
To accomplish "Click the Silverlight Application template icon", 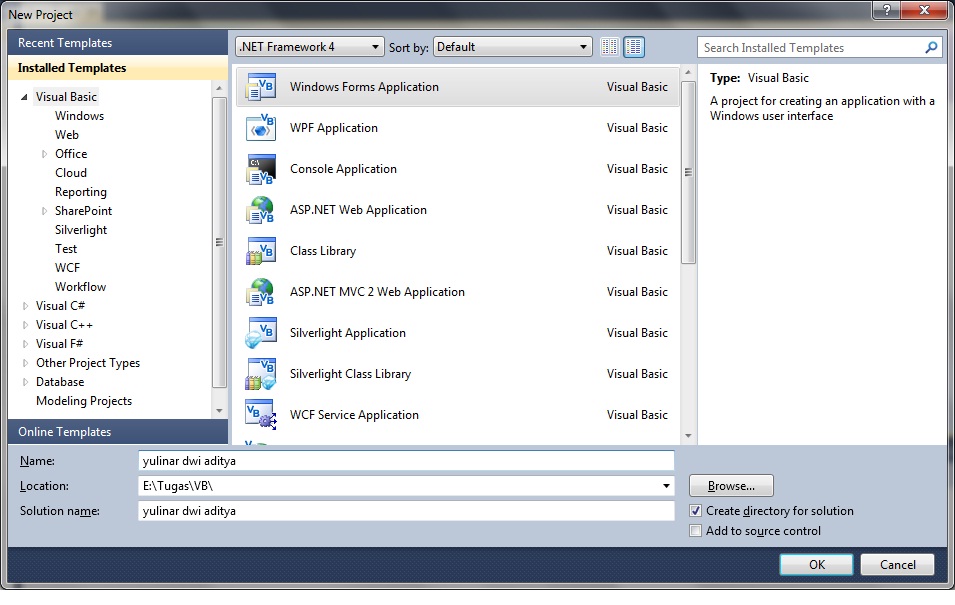I will tap(261, 333).
